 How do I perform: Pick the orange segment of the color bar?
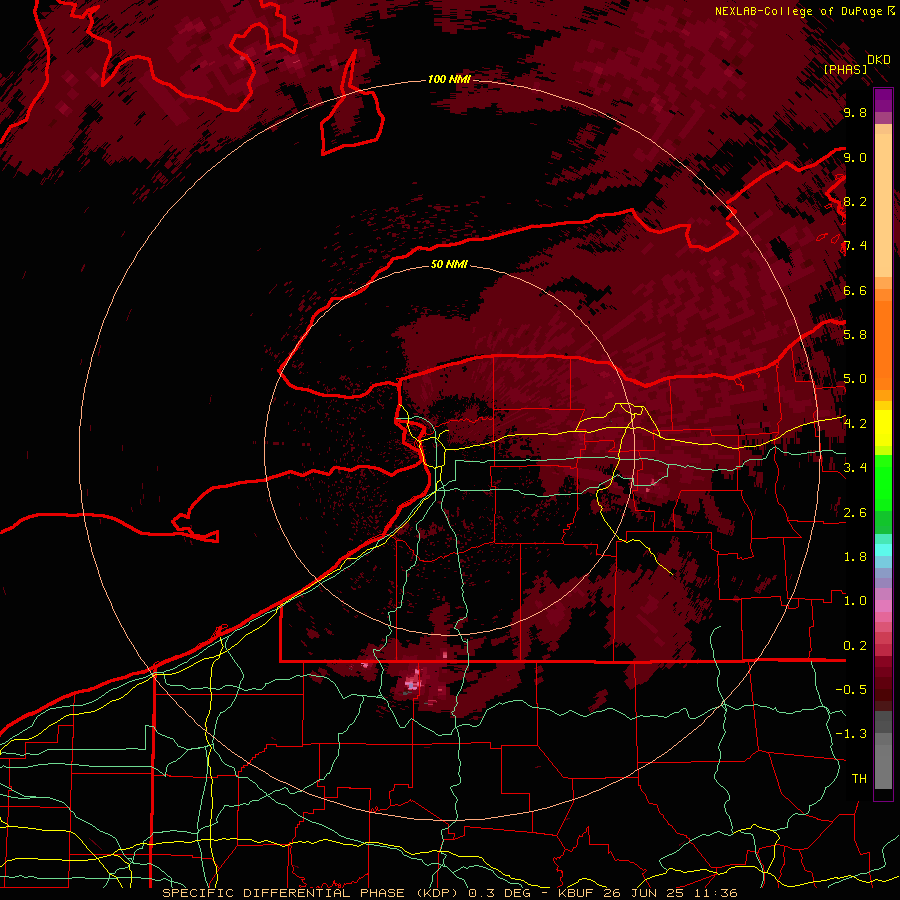click(883, 344)
